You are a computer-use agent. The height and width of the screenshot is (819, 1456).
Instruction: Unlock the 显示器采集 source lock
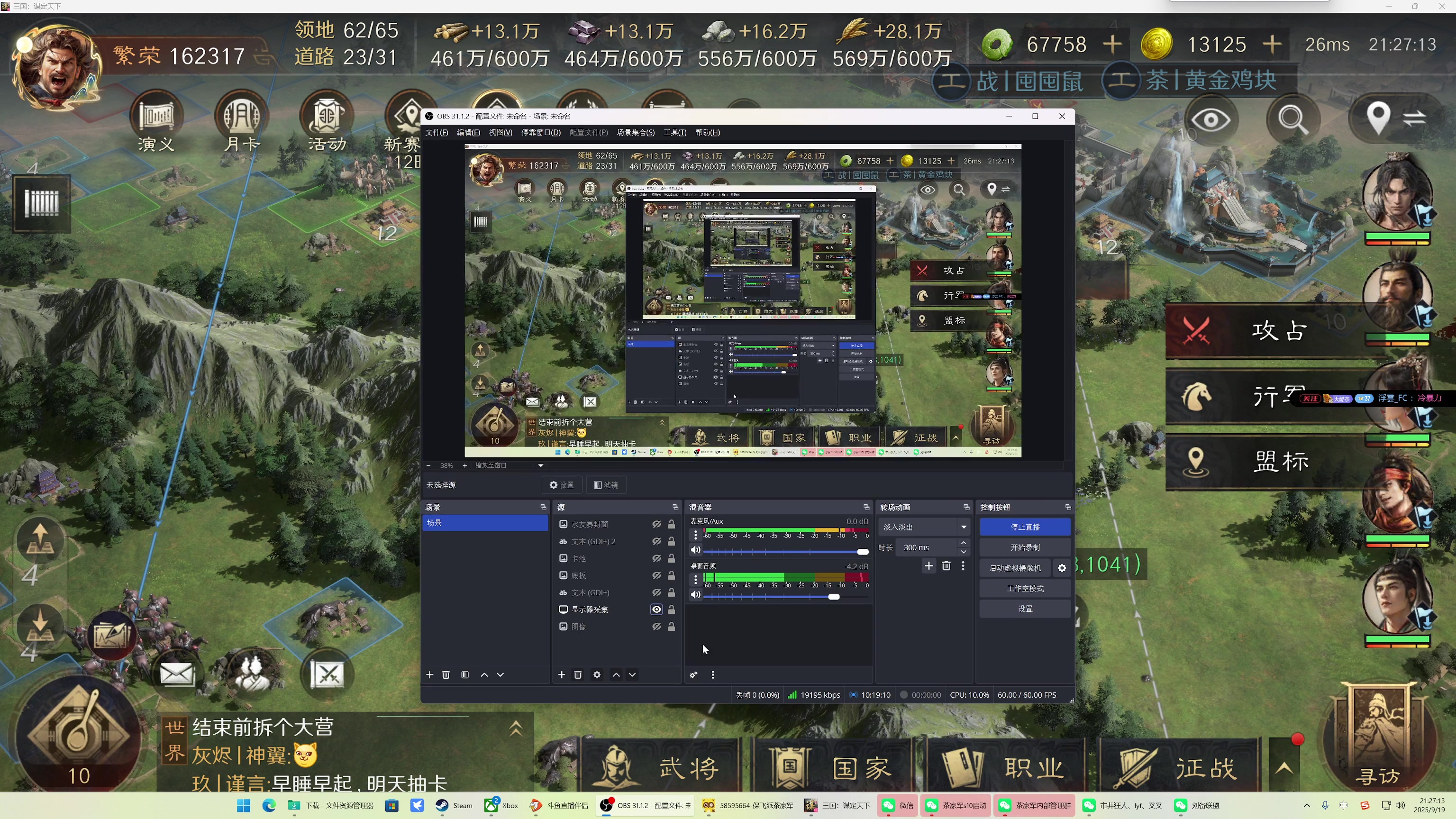pyautogui.click(x=672, y=610)
